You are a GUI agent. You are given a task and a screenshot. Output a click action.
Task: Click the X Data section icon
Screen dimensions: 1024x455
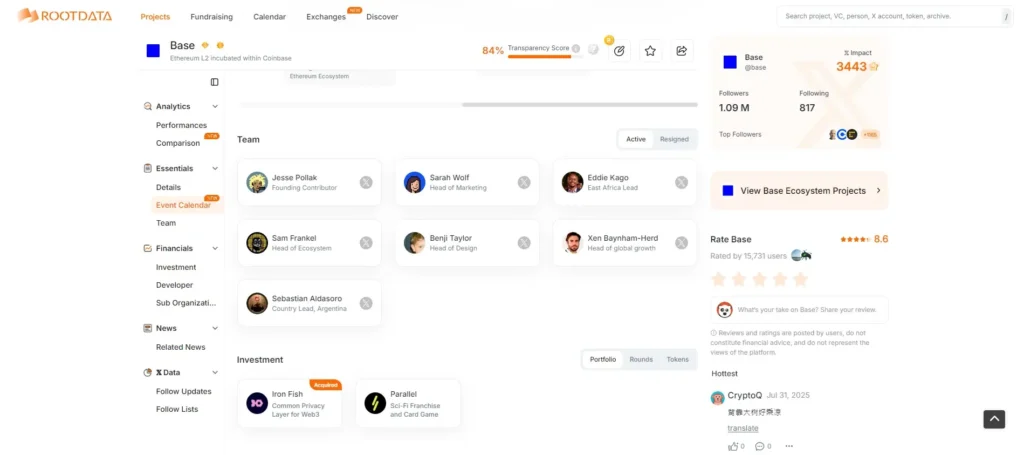(x=148, y=373)
